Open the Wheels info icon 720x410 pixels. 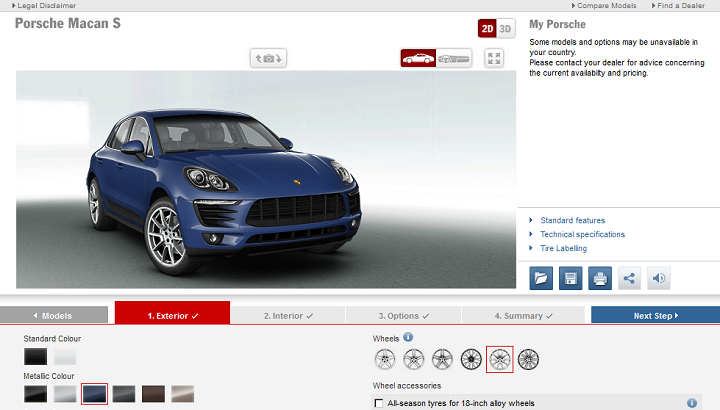[x=408, y=337]
